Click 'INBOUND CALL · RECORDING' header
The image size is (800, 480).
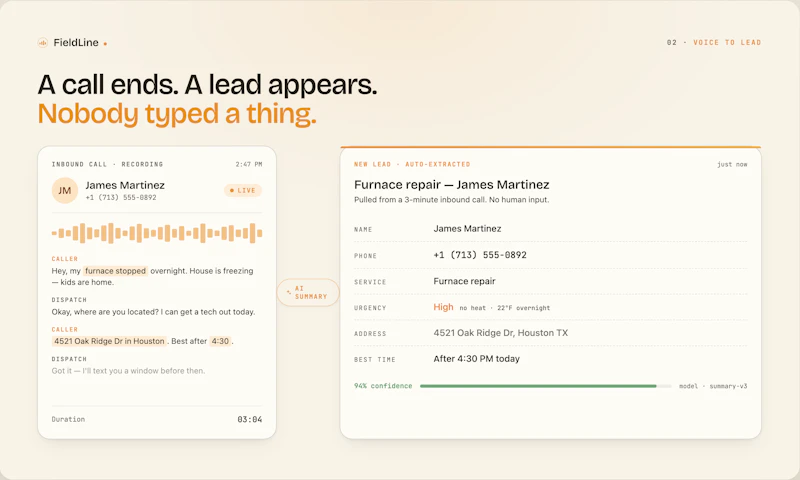click(107, 164)
